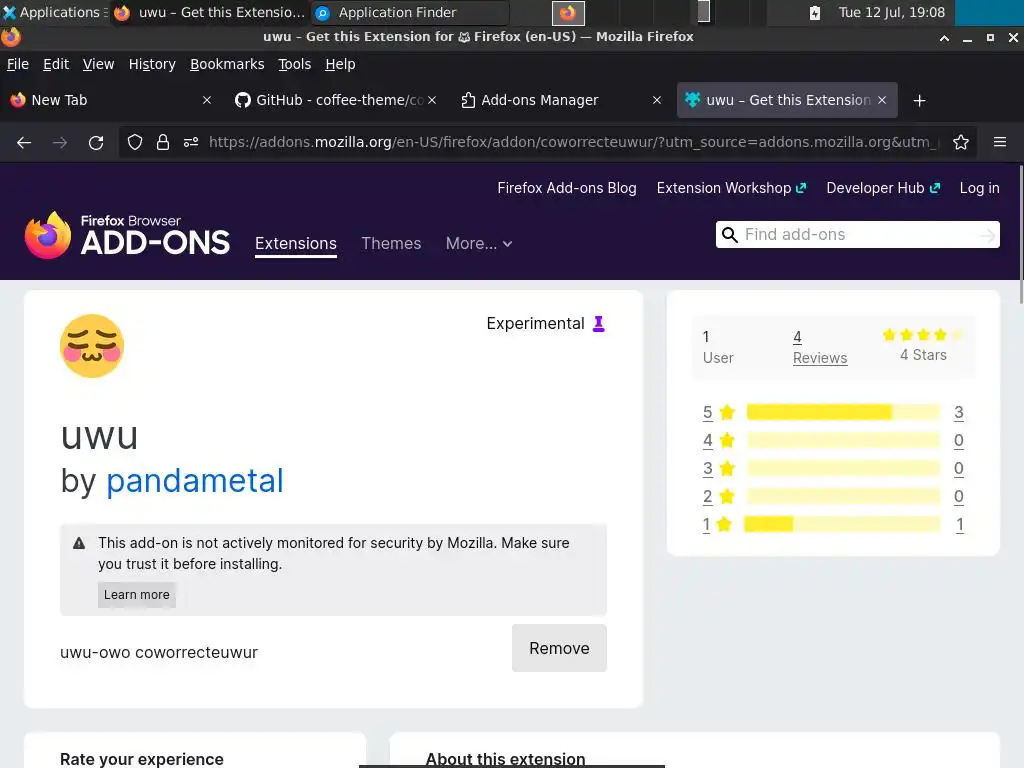Open the Applications menu in the panel

pos(53,12)
